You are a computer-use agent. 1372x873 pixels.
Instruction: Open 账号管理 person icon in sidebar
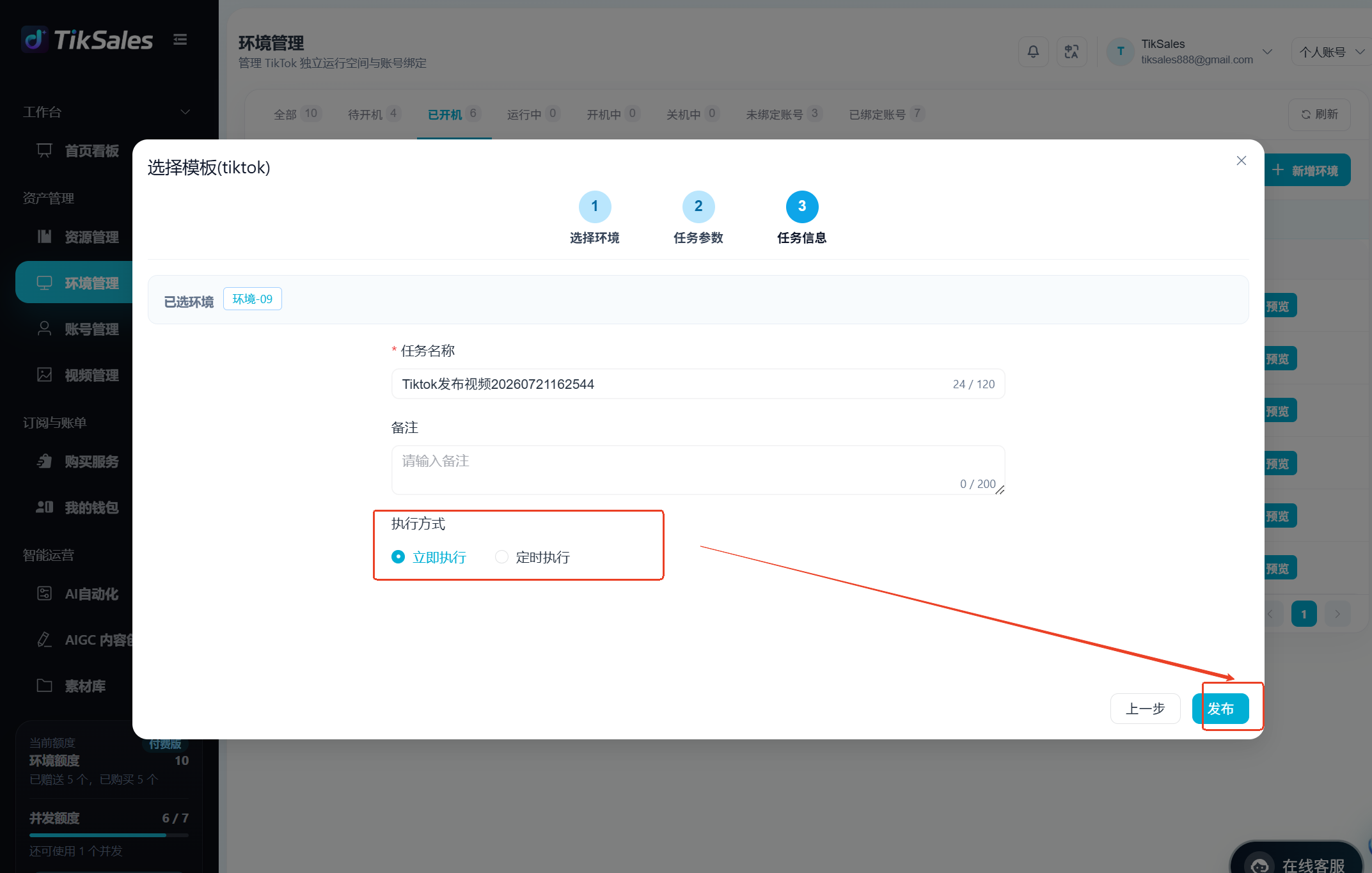(44, 329)
